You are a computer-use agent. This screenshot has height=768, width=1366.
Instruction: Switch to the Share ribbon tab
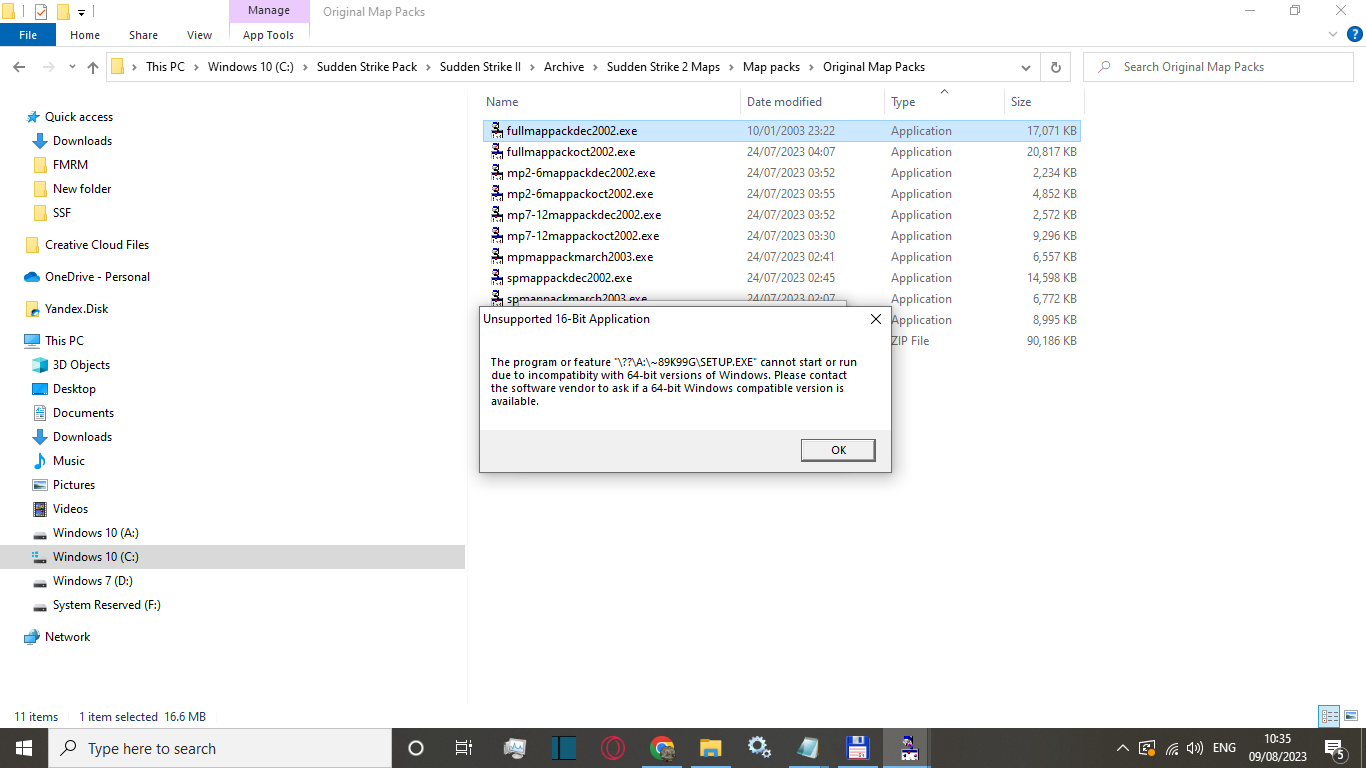coord(144,35)
